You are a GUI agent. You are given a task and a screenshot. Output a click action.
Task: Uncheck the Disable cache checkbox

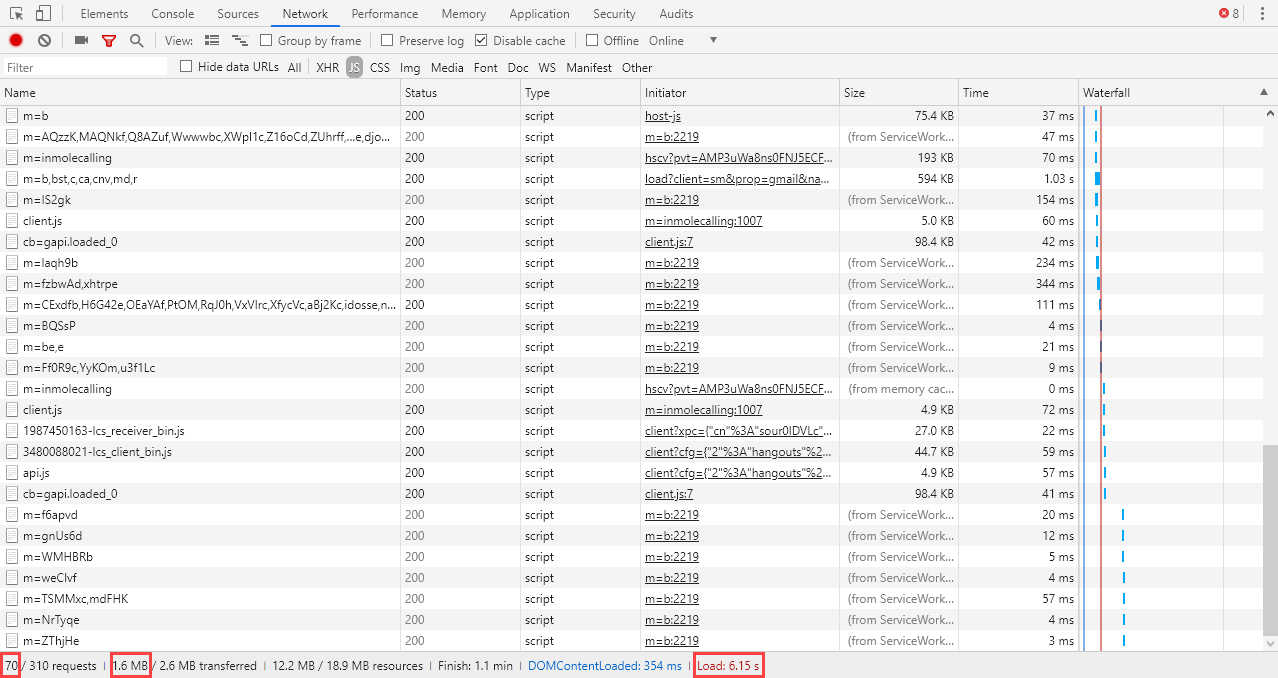tap(481, 40)
